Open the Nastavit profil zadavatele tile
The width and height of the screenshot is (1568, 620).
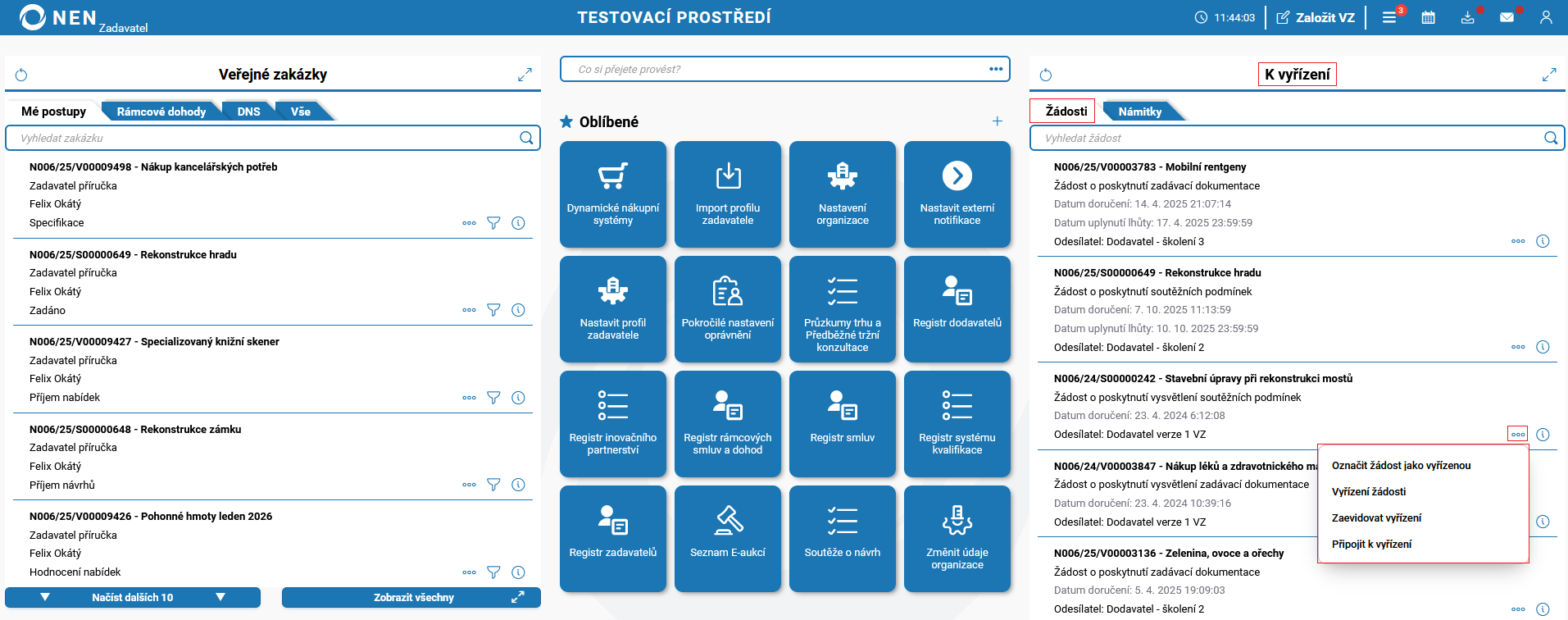(613, 309)
